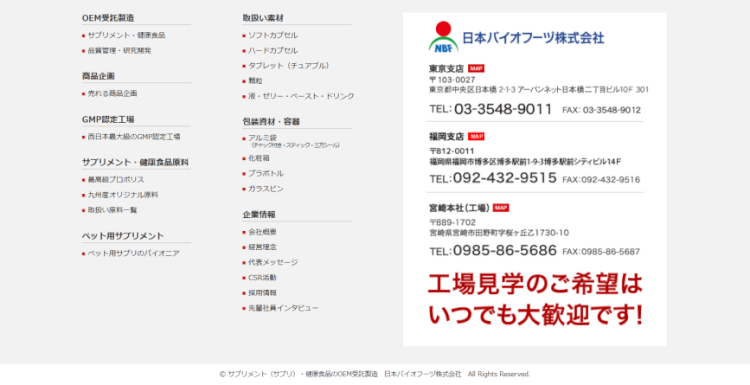Go to 採用情報 page
Viewport: 750px width, 385px height.
tap(262, 293)
